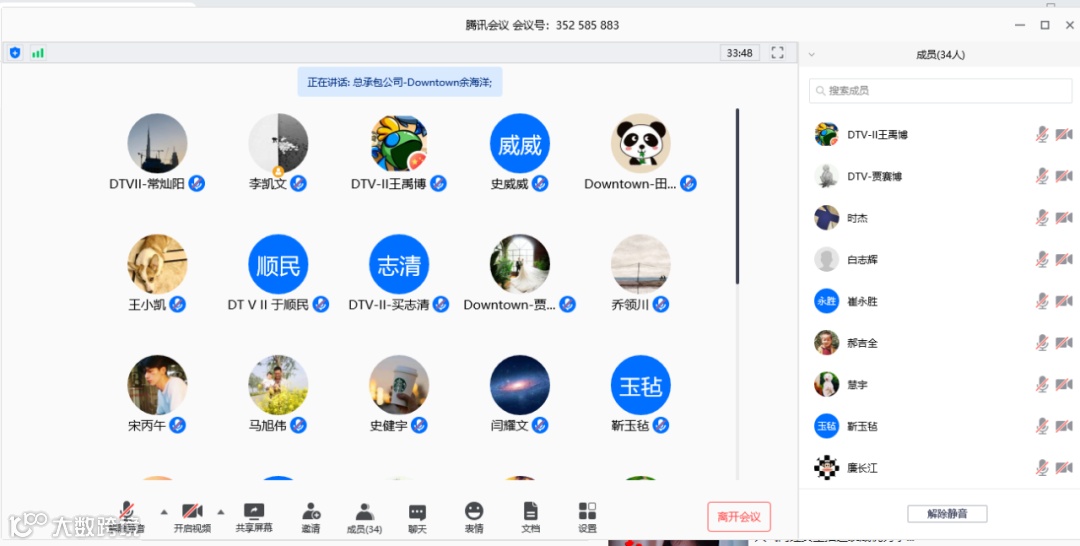Select DTV-II-买志清 blue 志清 avatar
The image size is (1080, 546).
399,264
